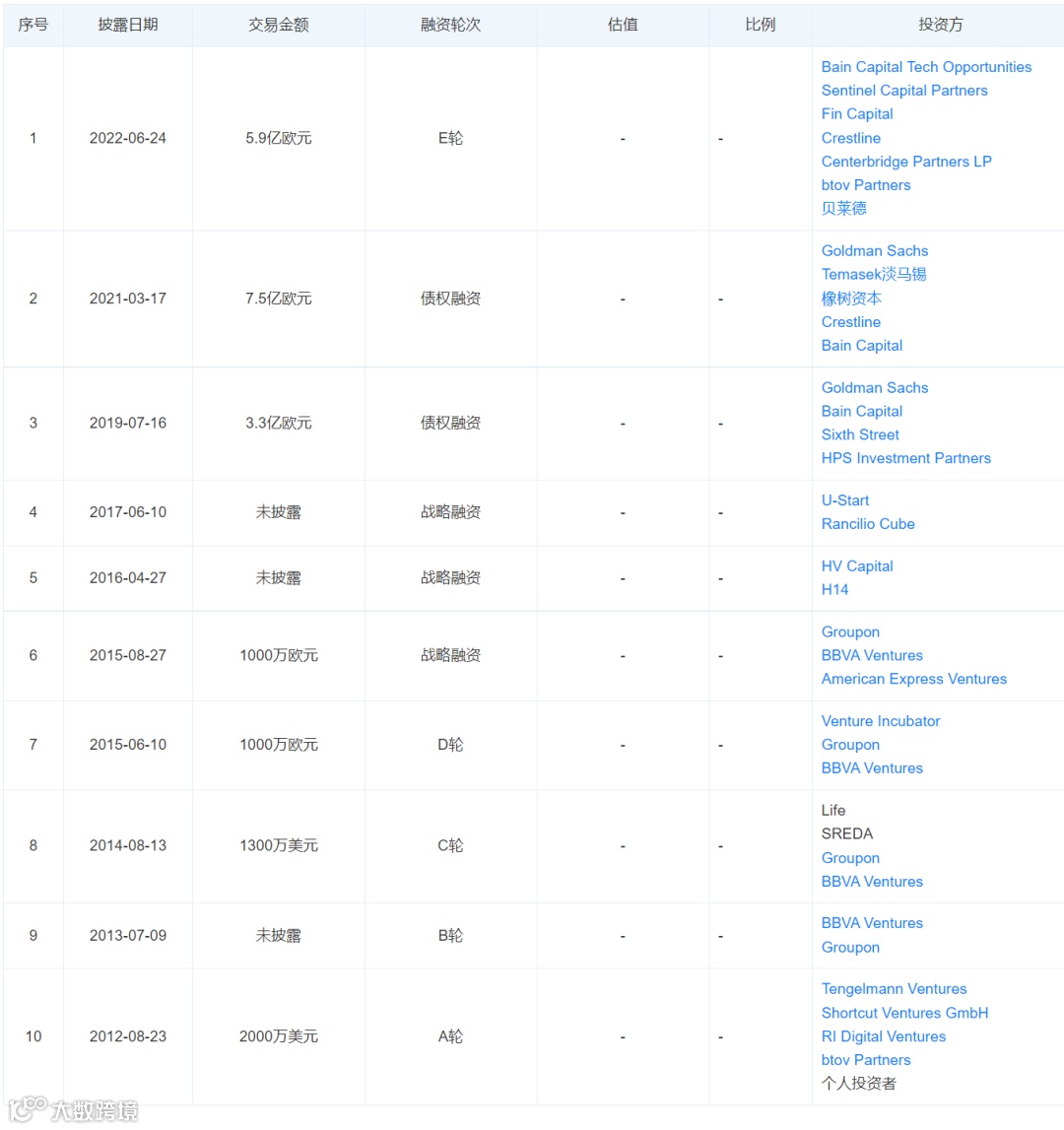
Task: Open BBVA Ventures in the 2015-08-27 row
Action: pyautogui.click(x=872, y=656)
